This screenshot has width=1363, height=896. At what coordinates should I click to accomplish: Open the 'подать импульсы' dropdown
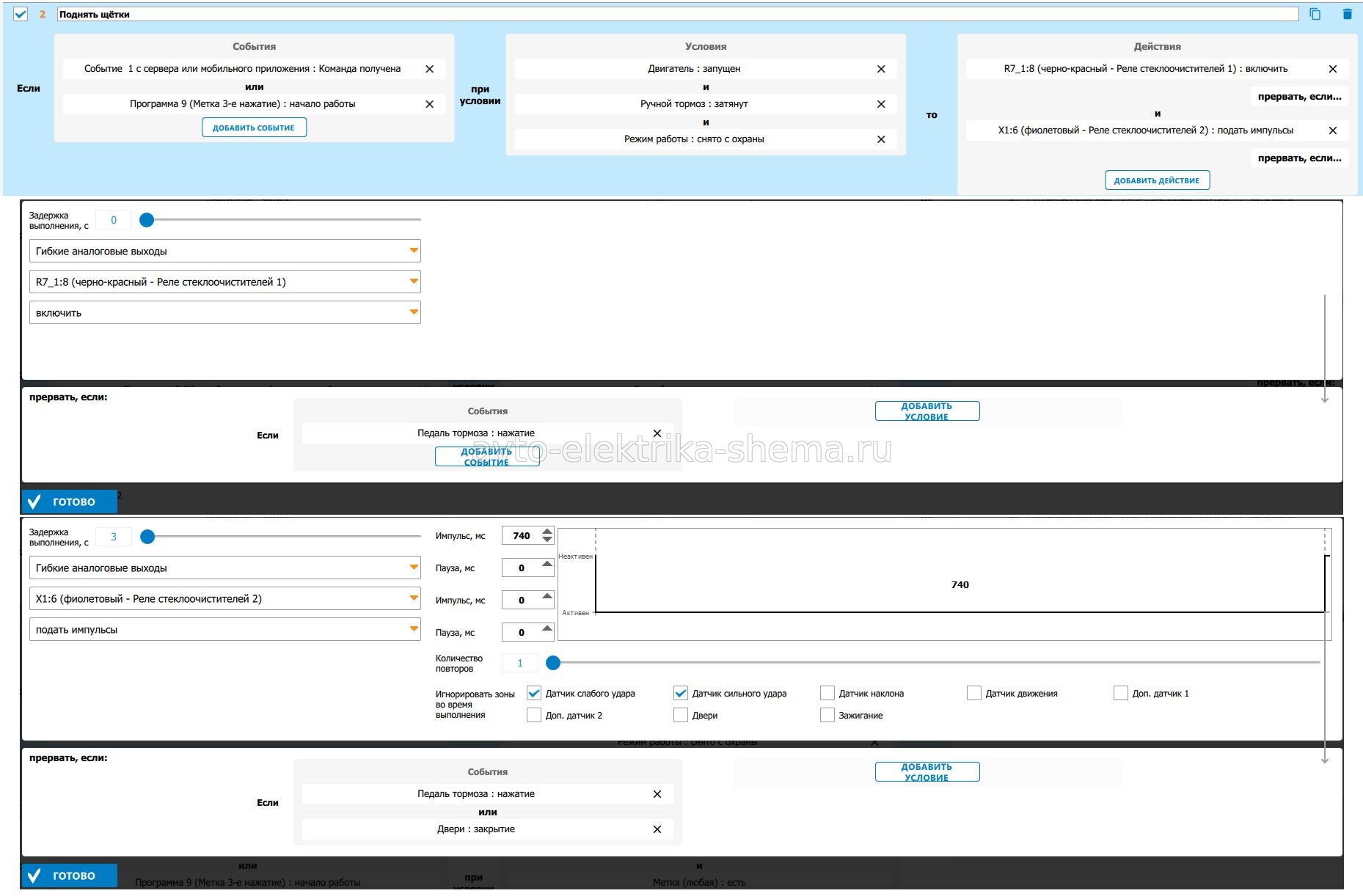pyautogui.click(x=224, y=630)
